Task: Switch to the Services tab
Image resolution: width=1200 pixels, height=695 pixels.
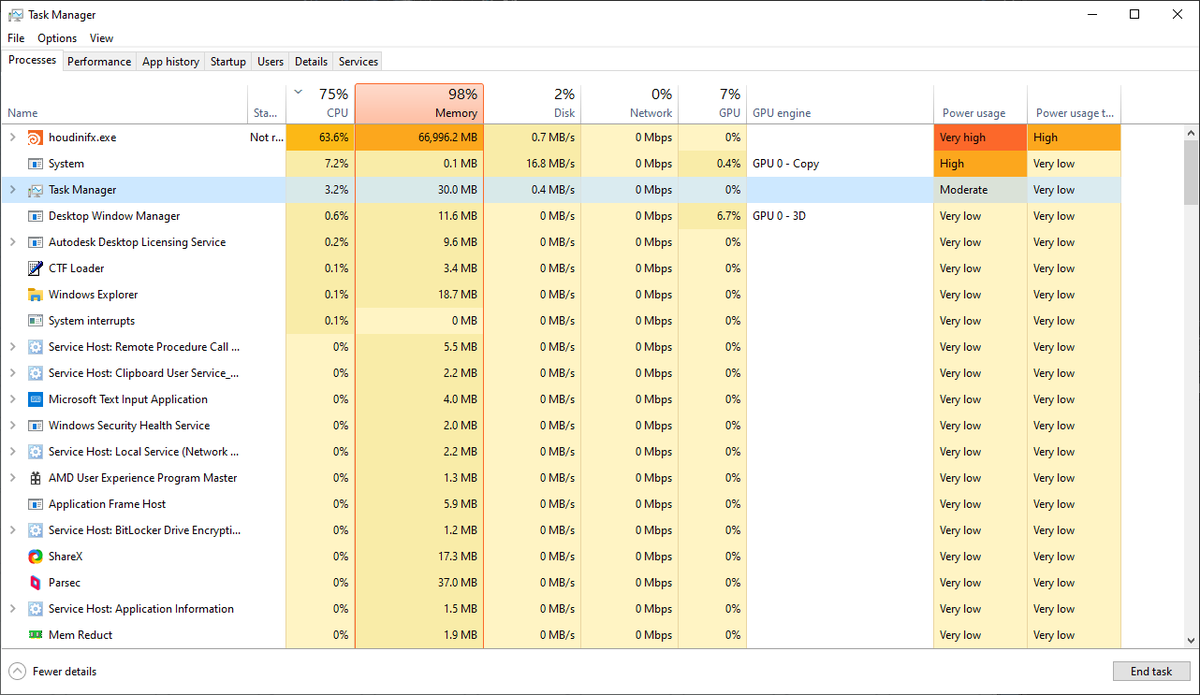Action: pyautogui.click(x=358, y=61)
